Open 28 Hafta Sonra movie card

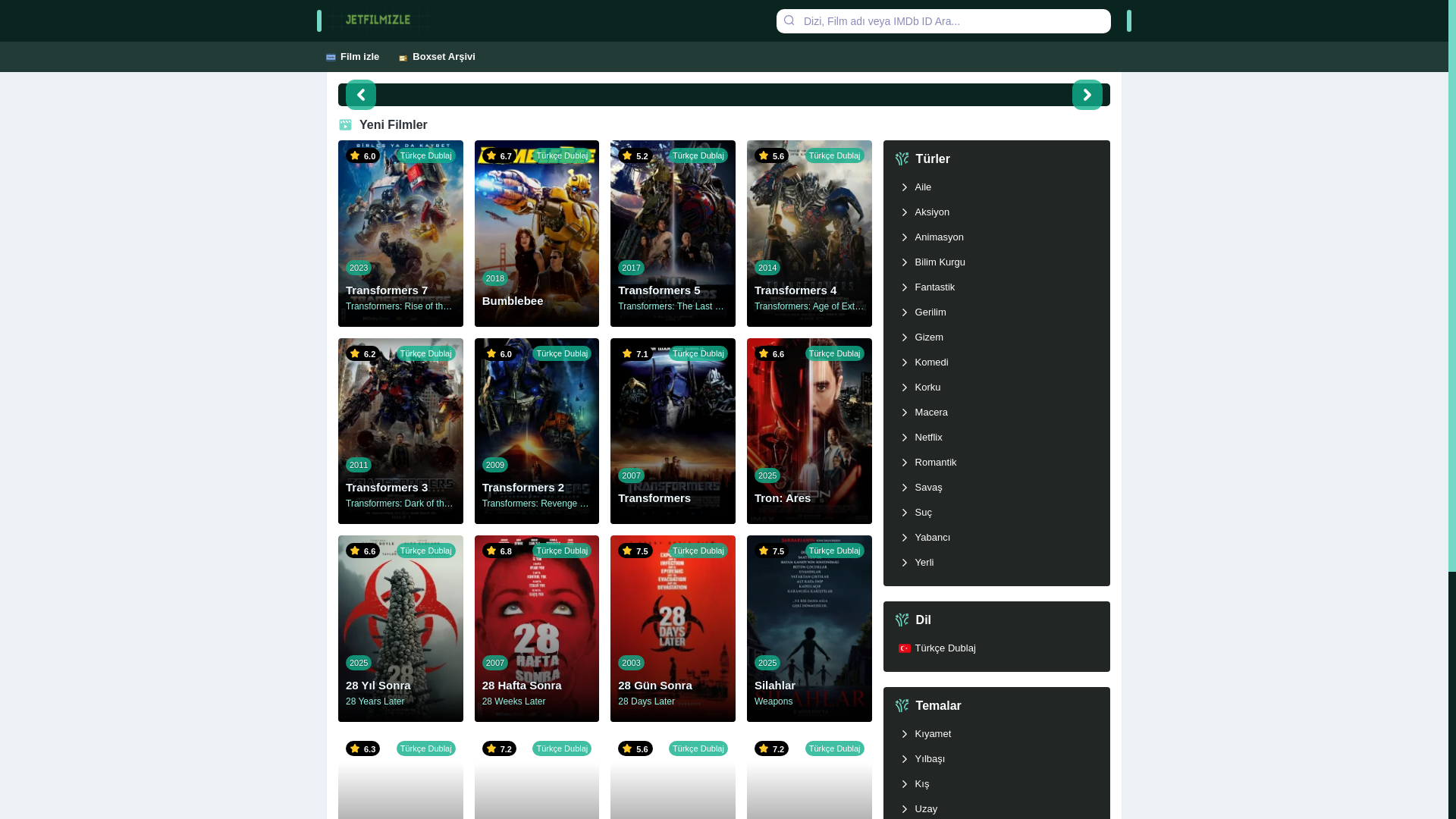(536, 629)
